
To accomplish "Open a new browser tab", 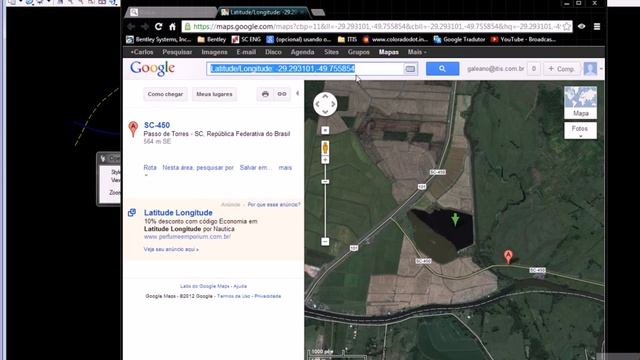I will point(318,12).
